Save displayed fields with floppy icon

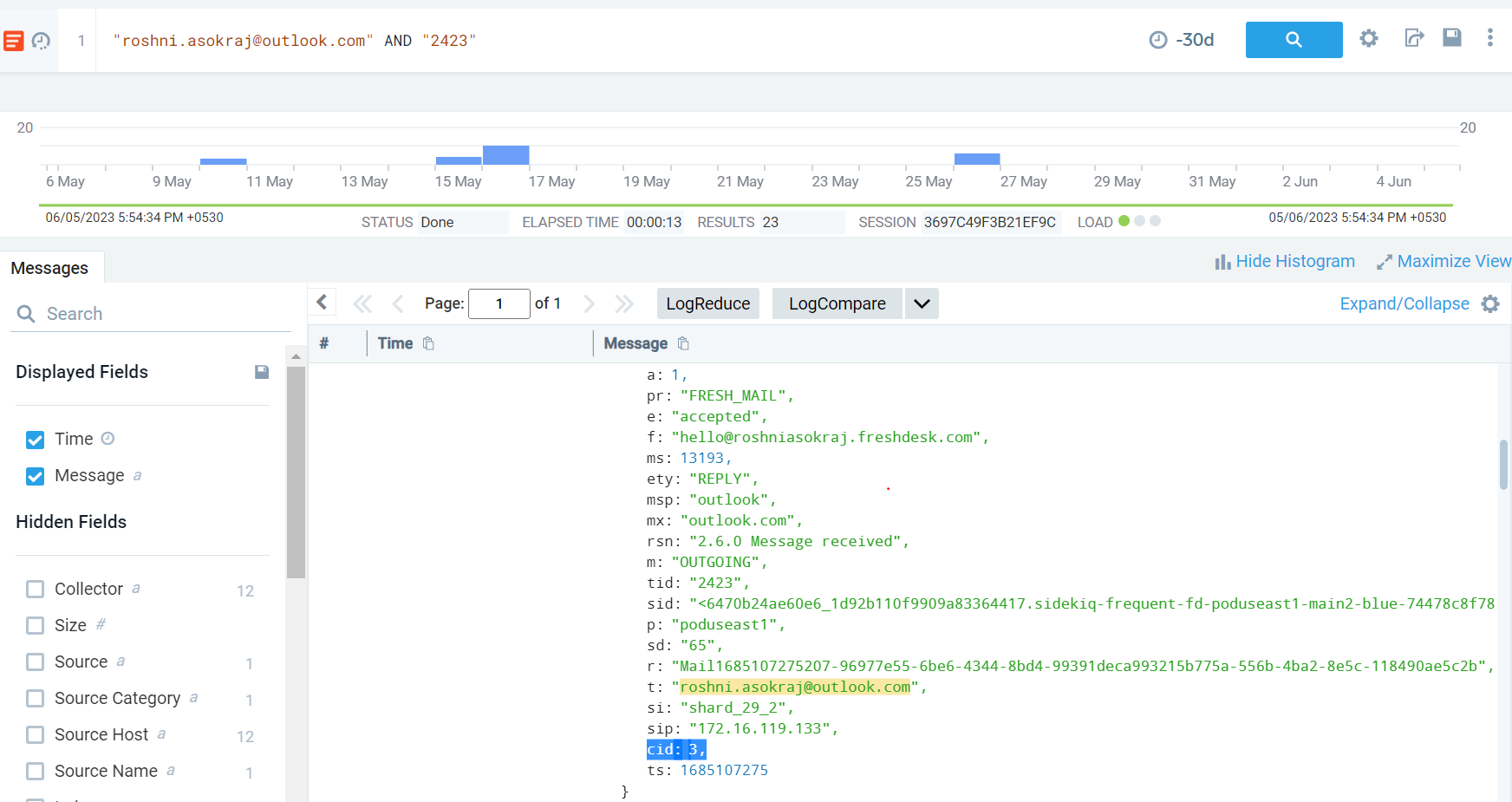click(262, 372)
